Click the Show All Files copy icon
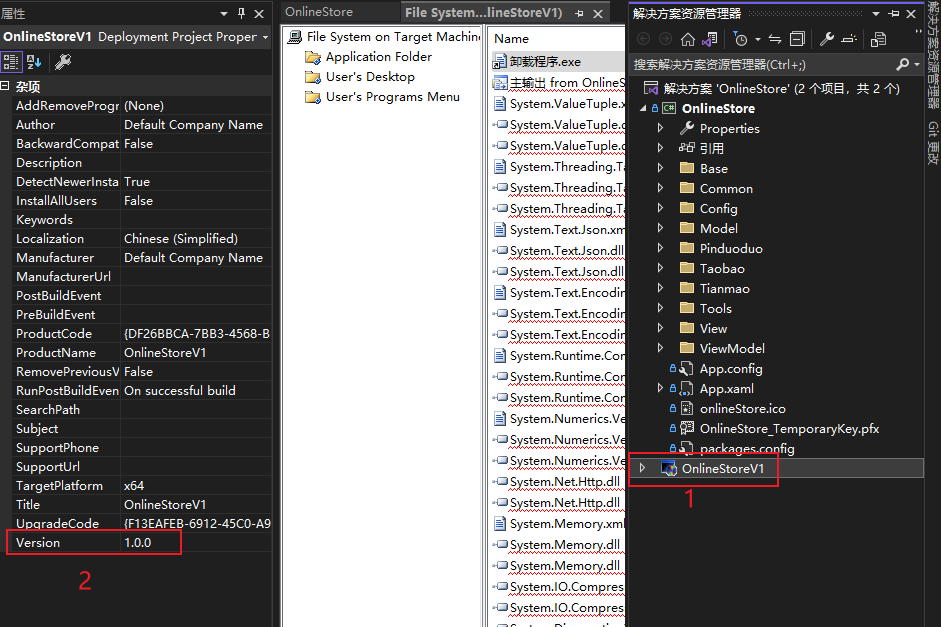Screen dimensions: 941x627 click(877, 39)
